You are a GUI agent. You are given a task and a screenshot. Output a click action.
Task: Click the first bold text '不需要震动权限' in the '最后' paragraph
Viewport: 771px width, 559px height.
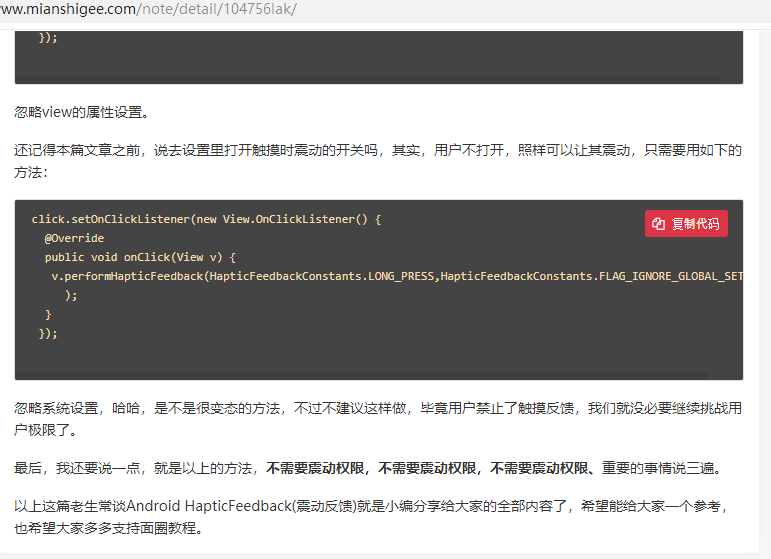(315, 468)
